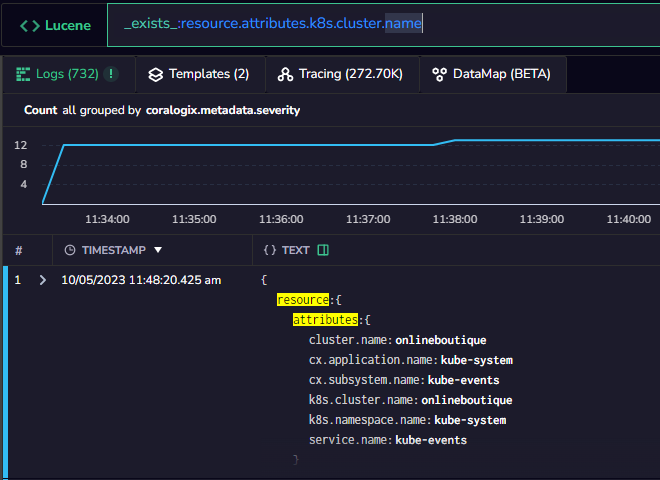Click the timestamp 10/05/2023 11:48:20.425 am
The width and height of the screenshot is (660, 480).
tap(141, 280)
